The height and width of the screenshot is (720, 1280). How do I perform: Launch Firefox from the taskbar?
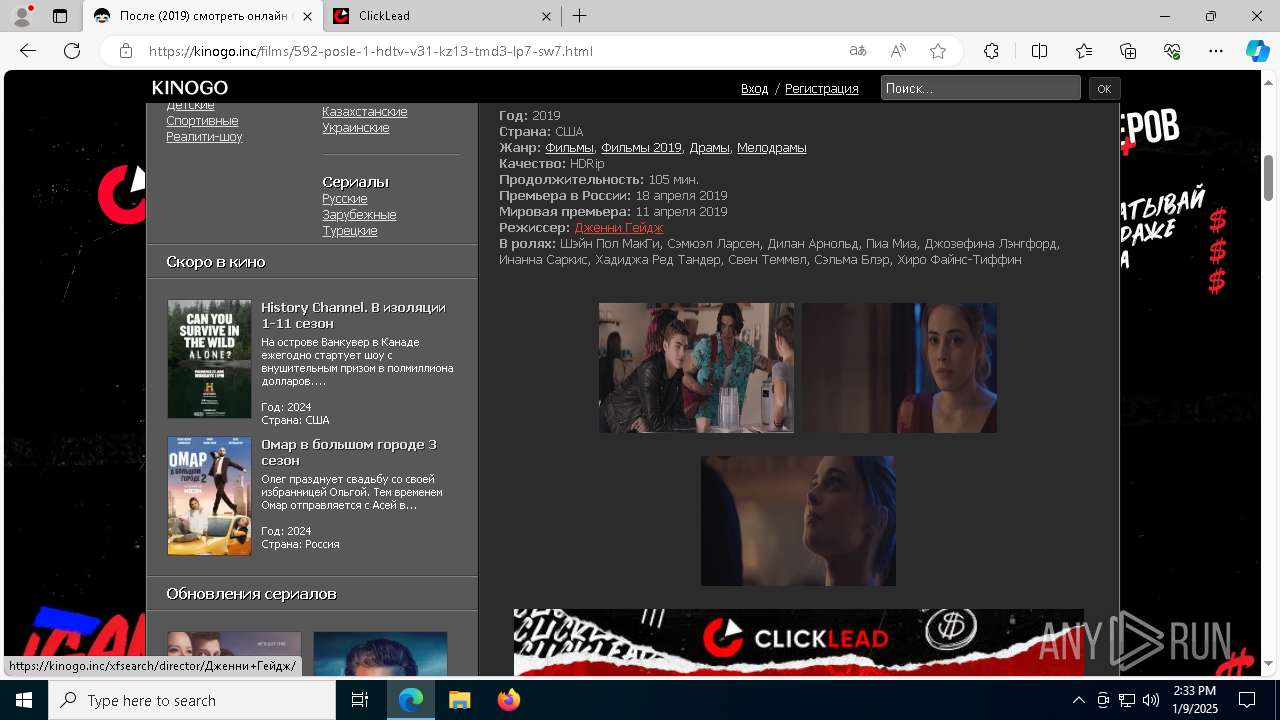tap(508, 700)
